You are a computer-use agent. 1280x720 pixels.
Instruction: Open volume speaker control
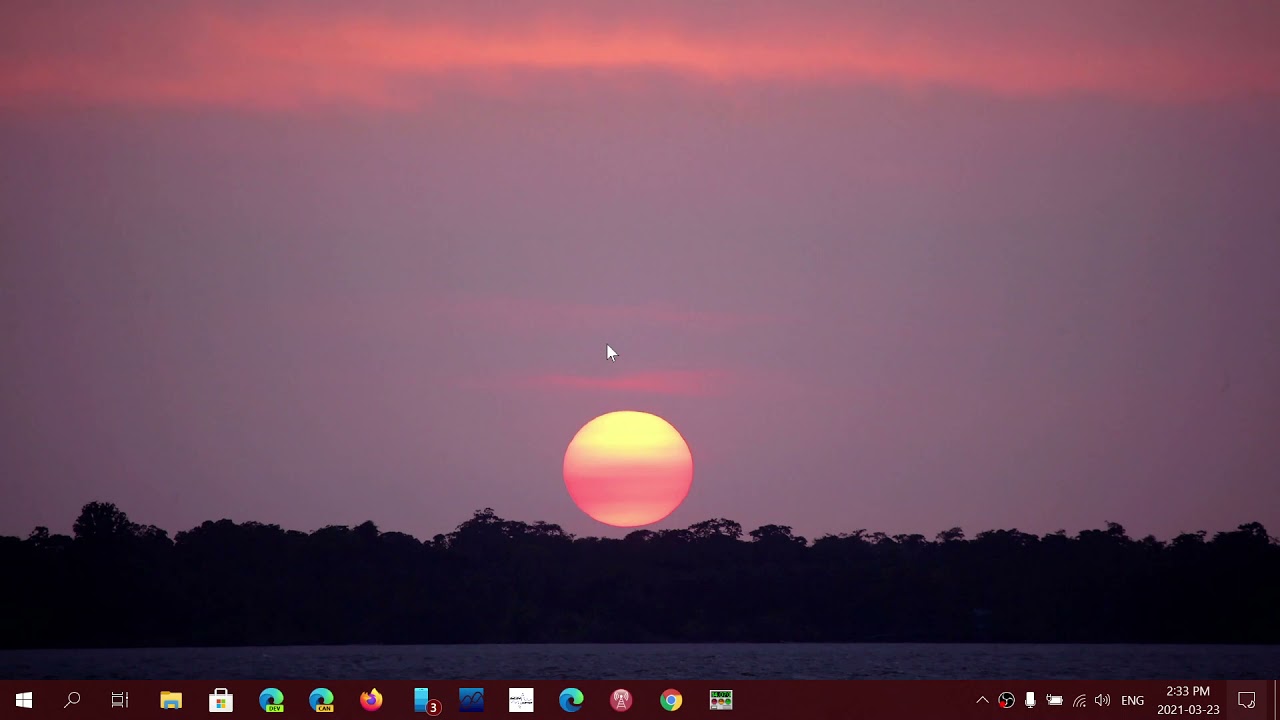(1102, 700)
